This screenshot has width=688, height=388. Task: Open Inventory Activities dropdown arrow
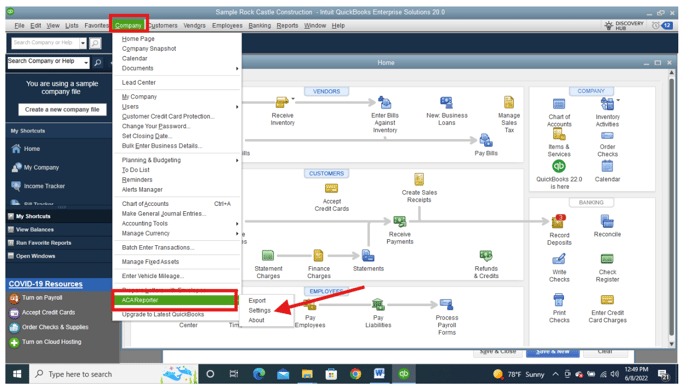coord(618,100)
